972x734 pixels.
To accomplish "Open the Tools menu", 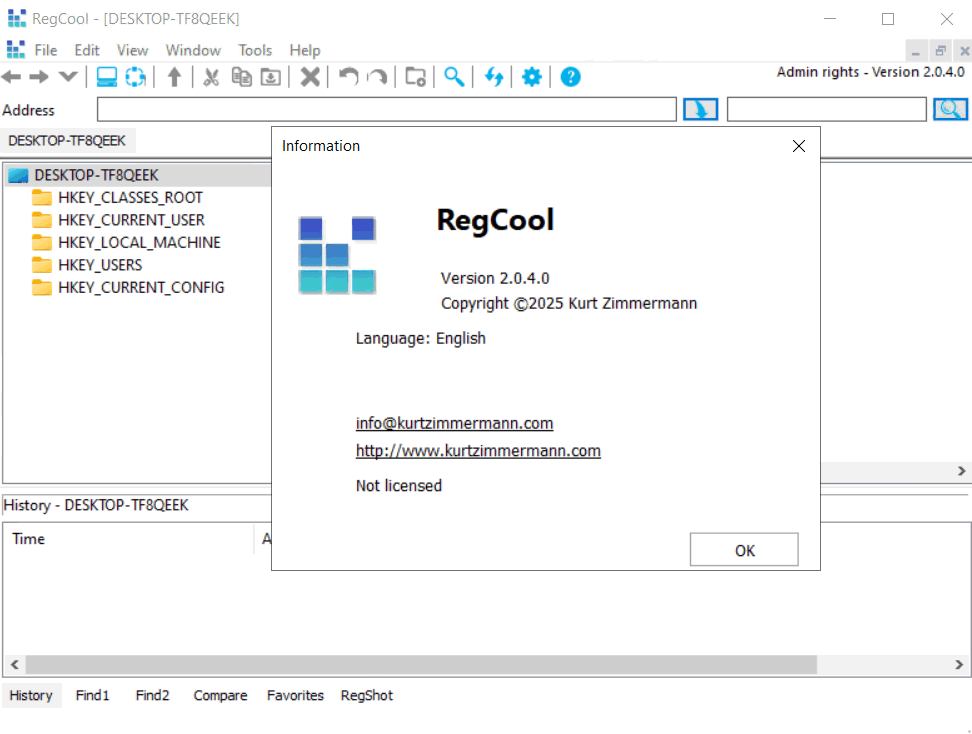I will click(x=255, y=50).
